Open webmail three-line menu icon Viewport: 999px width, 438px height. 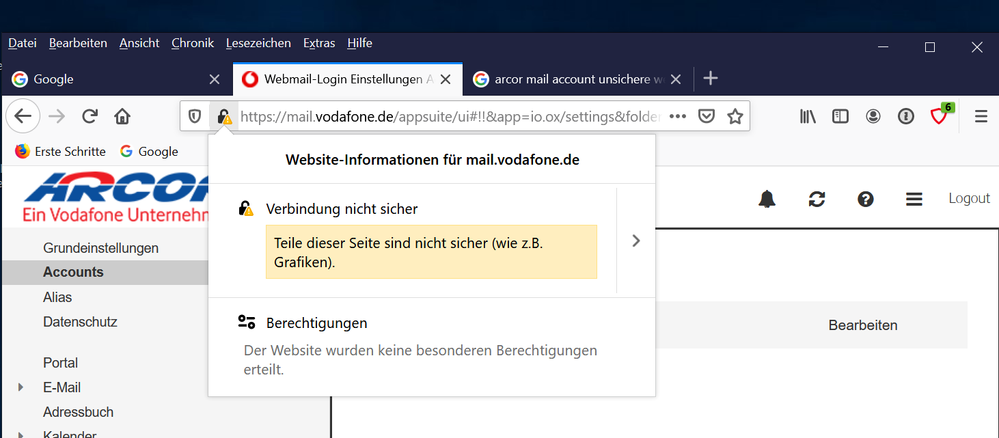pos(914,200)
